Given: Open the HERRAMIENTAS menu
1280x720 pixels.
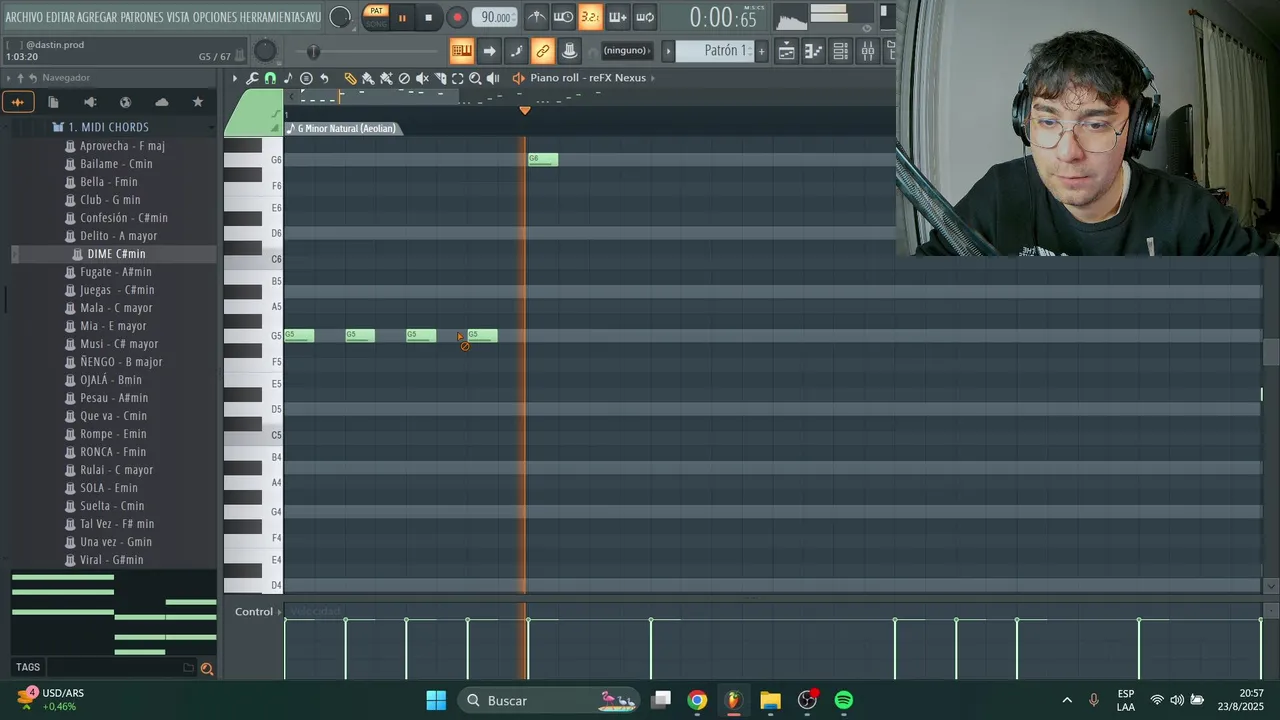Looking at the screenshot, I should (x=273, y=17).
